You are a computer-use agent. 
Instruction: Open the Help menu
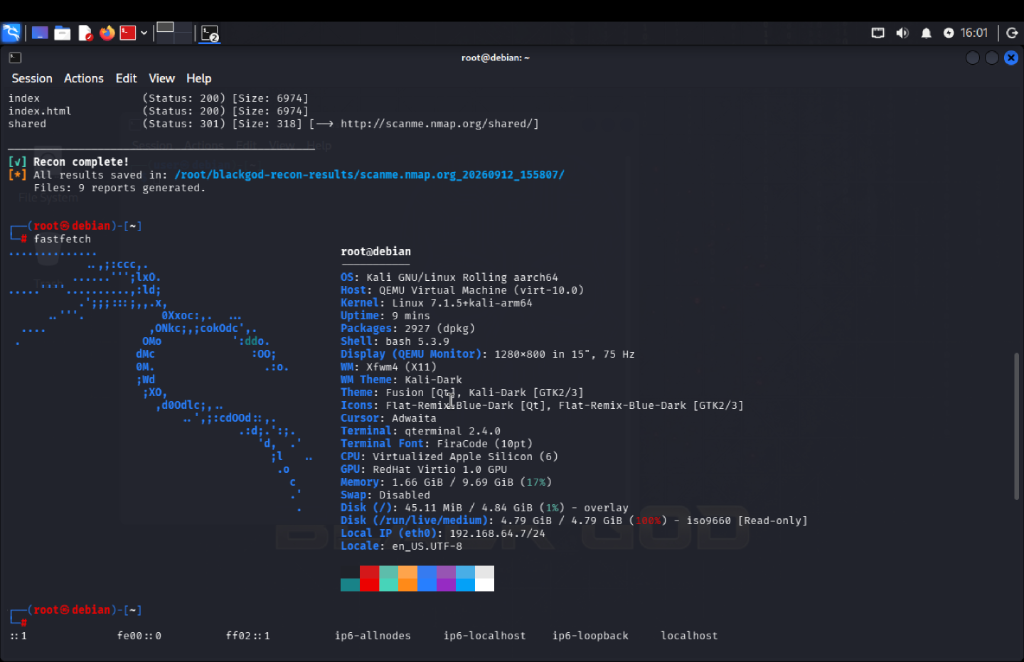click(199, 78)
